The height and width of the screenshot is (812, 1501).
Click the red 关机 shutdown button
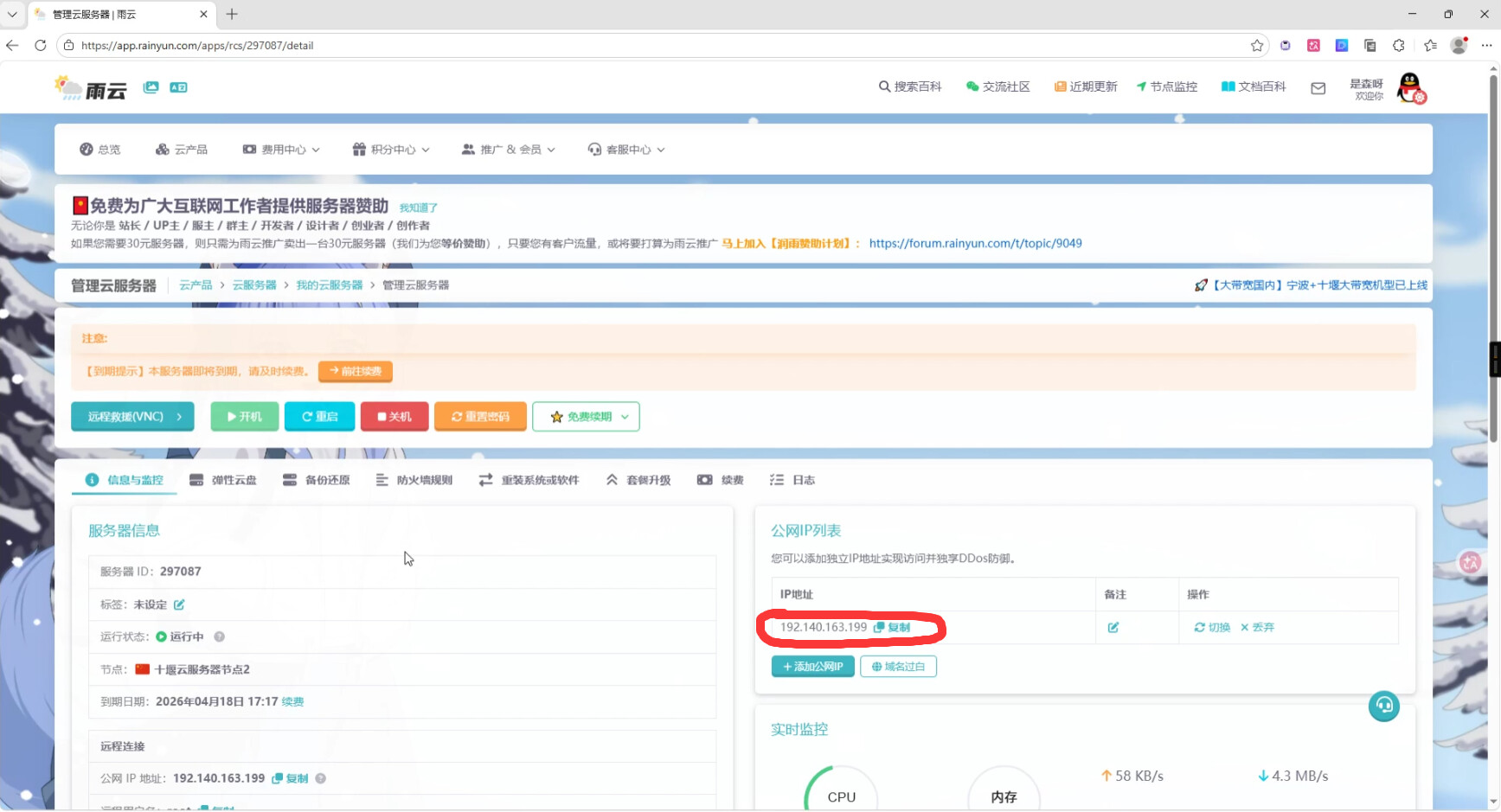pos(394,417)
